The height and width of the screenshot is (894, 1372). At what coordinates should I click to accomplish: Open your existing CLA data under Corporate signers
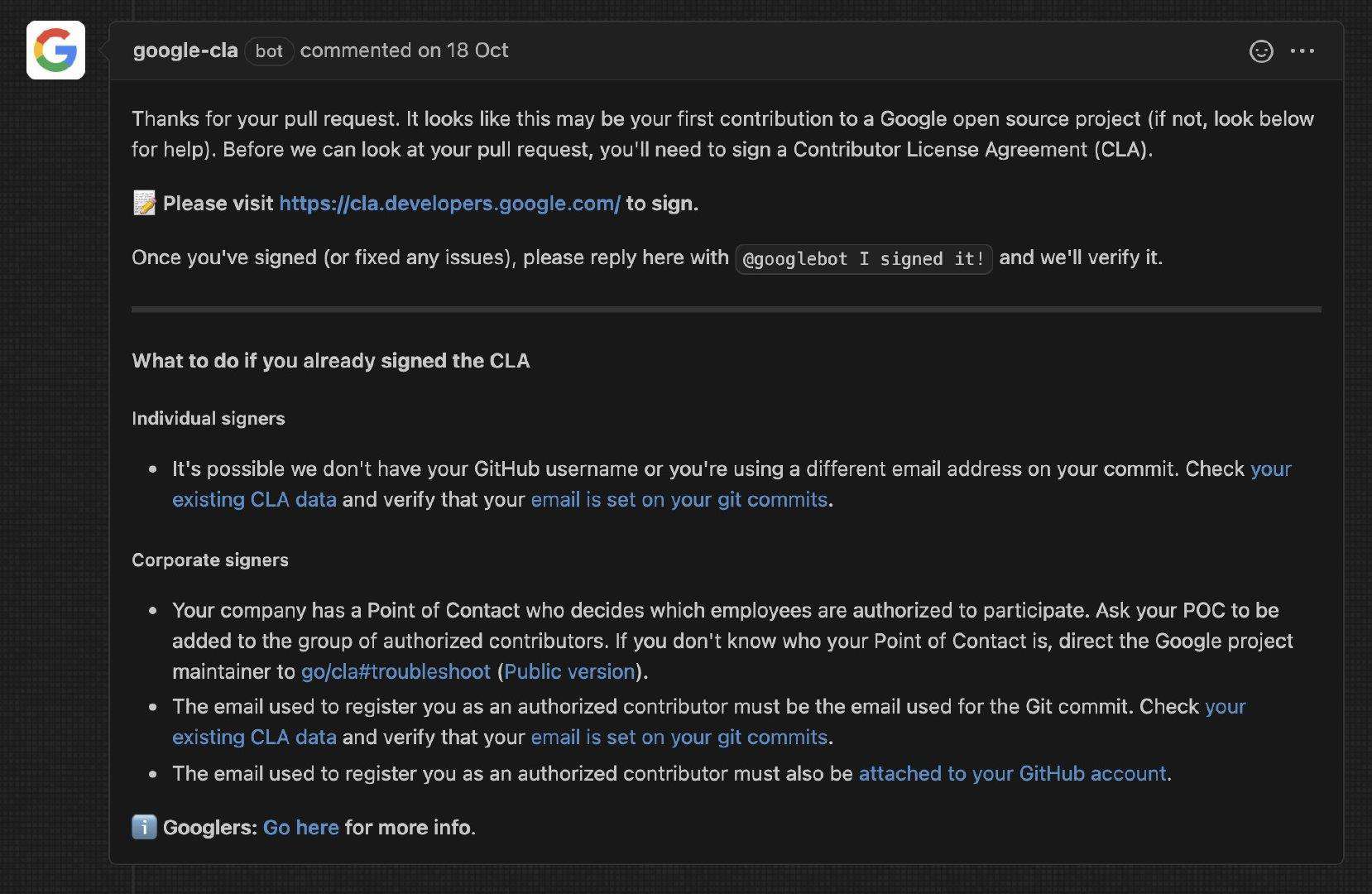(x=254, y=738)
